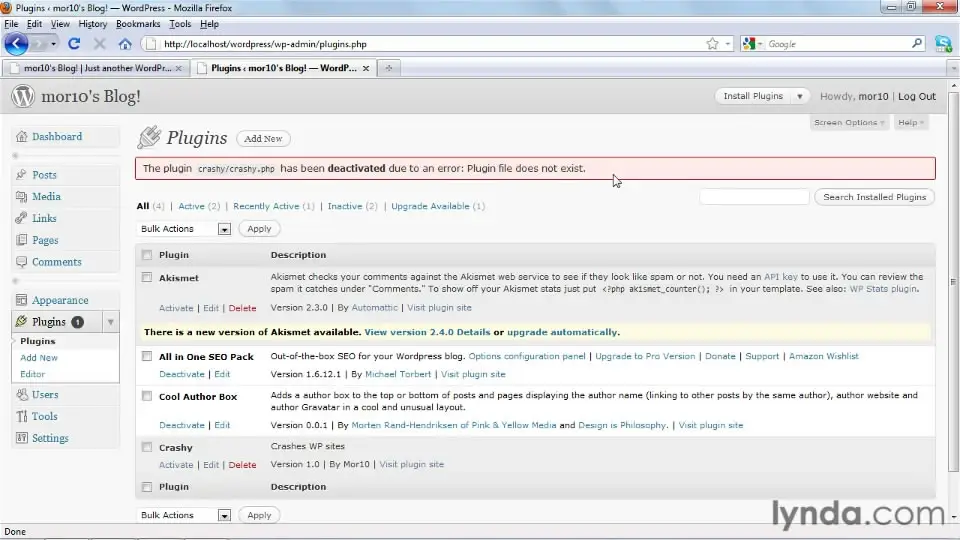The image size is (960, 540).
Task: Click the Log Out link
Action: point(917,96)
